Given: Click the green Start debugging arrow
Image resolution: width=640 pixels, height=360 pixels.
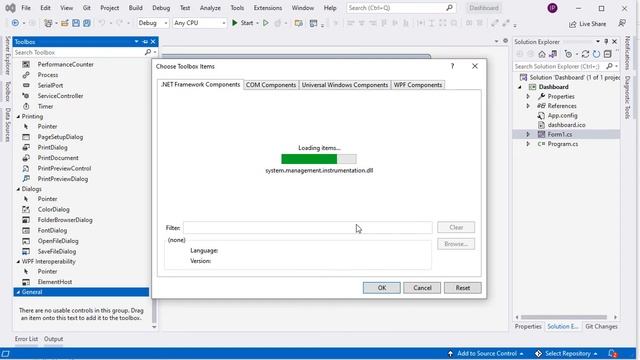Looking at the screenshot, I should 235,23.
